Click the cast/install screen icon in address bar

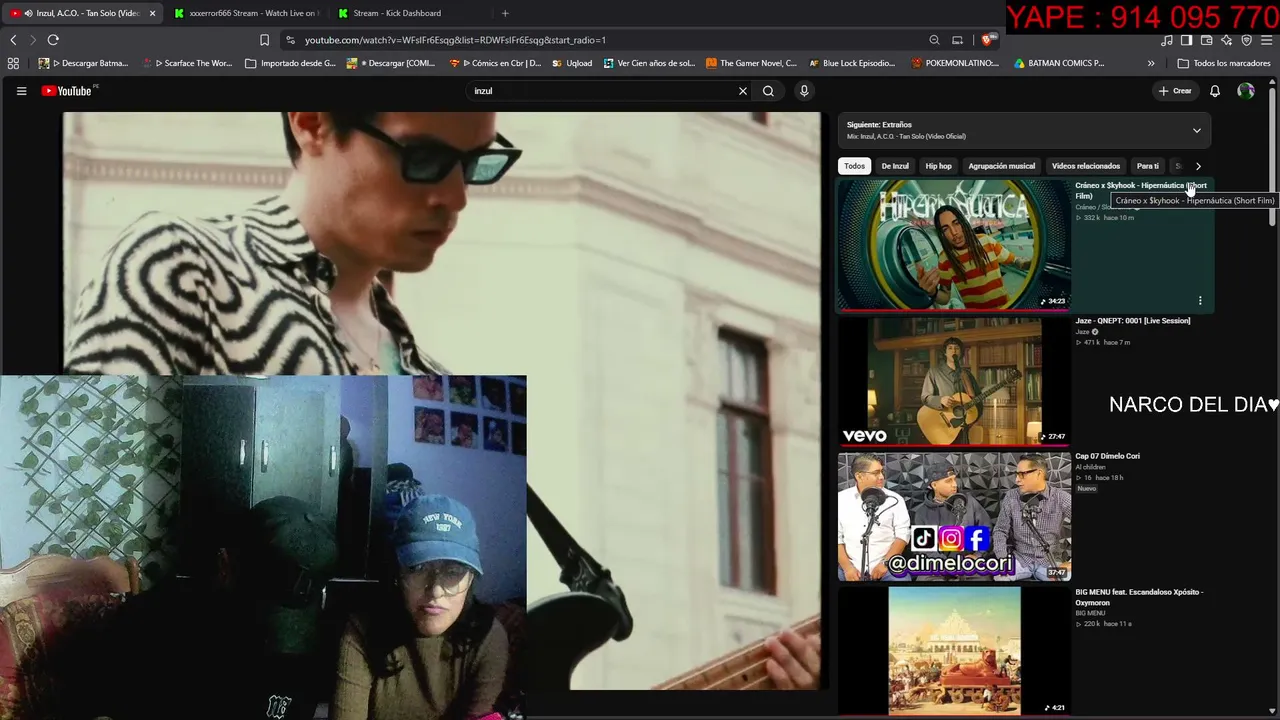pos(957,40)
